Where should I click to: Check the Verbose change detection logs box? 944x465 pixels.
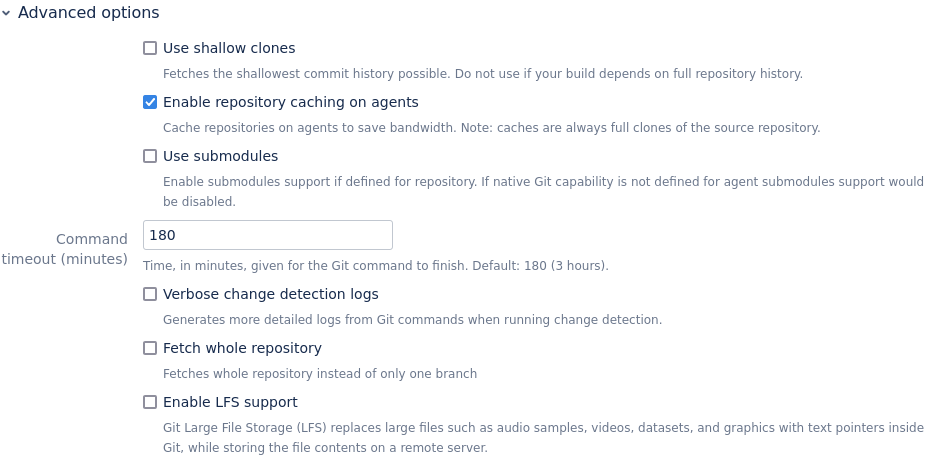[150, 294]
